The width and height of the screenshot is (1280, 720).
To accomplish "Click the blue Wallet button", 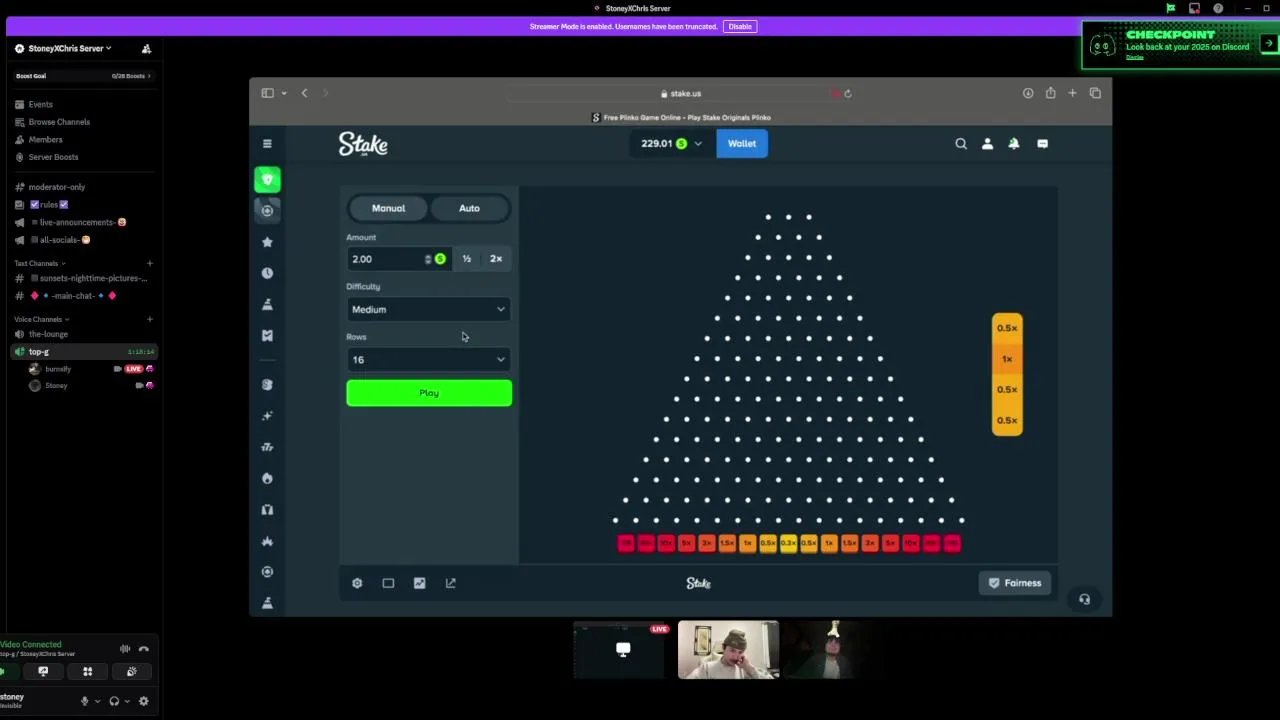I will click(742, 144).
